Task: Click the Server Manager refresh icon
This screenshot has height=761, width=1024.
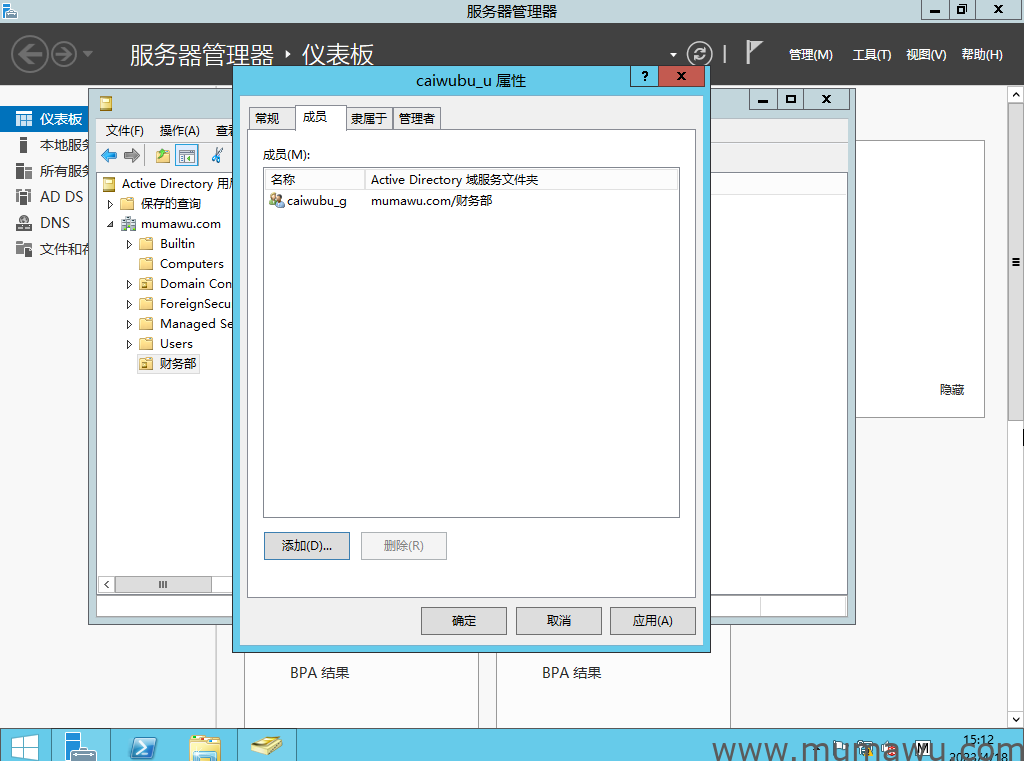Action: (x=700, y=54)
